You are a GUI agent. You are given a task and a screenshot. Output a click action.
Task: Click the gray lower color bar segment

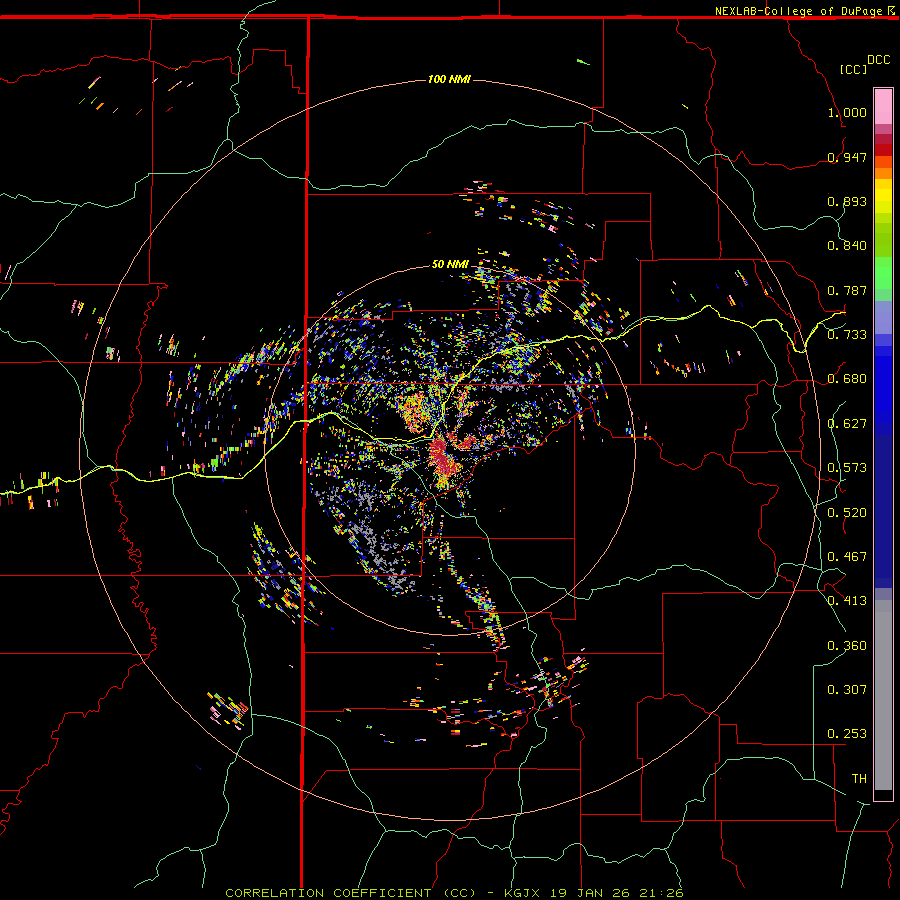pyautogui.click(x=883, y=695)
